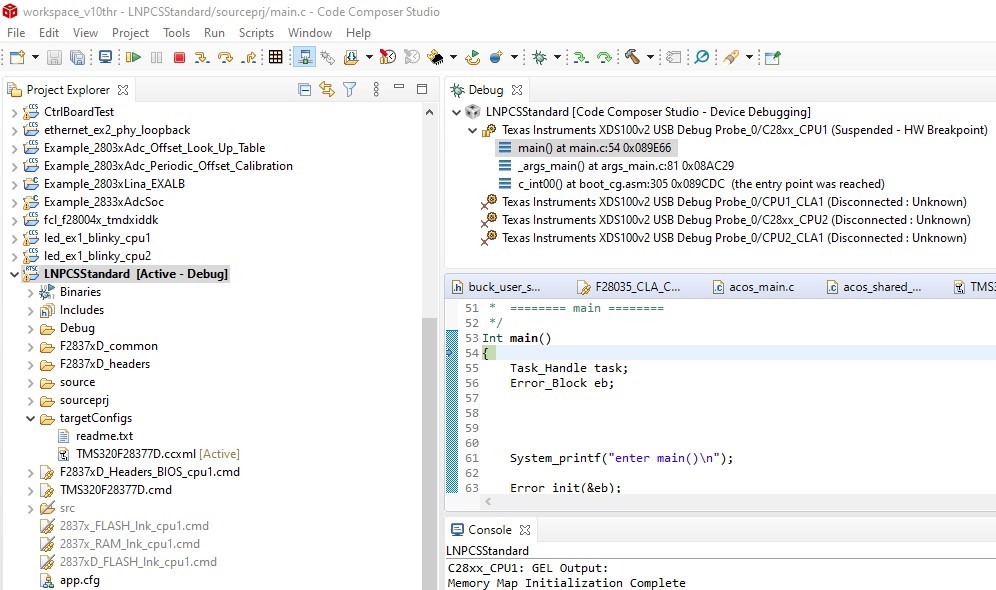Click the Resume debug button

(132, 58)
